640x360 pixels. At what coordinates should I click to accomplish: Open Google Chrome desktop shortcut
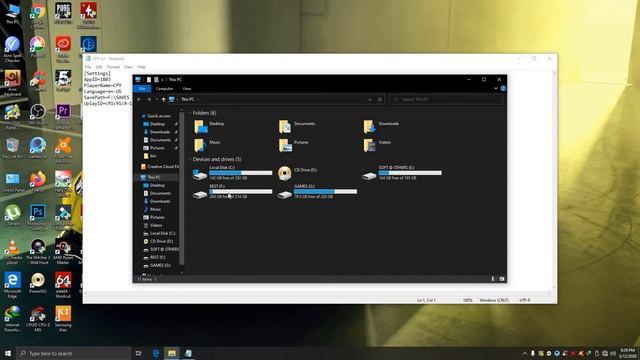coord(38,14)
